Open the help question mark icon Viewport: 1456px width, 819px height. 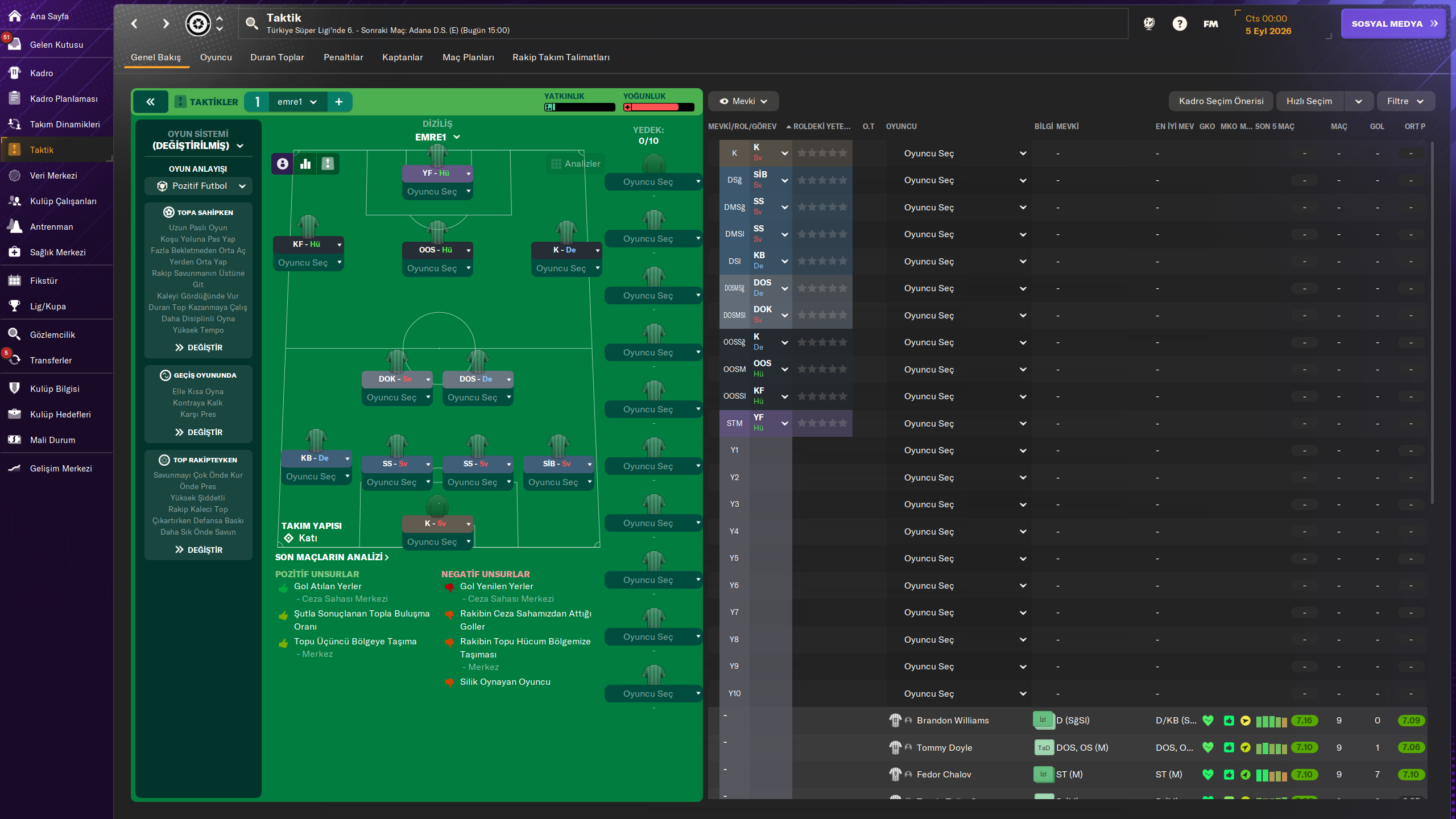(1180, 24)
